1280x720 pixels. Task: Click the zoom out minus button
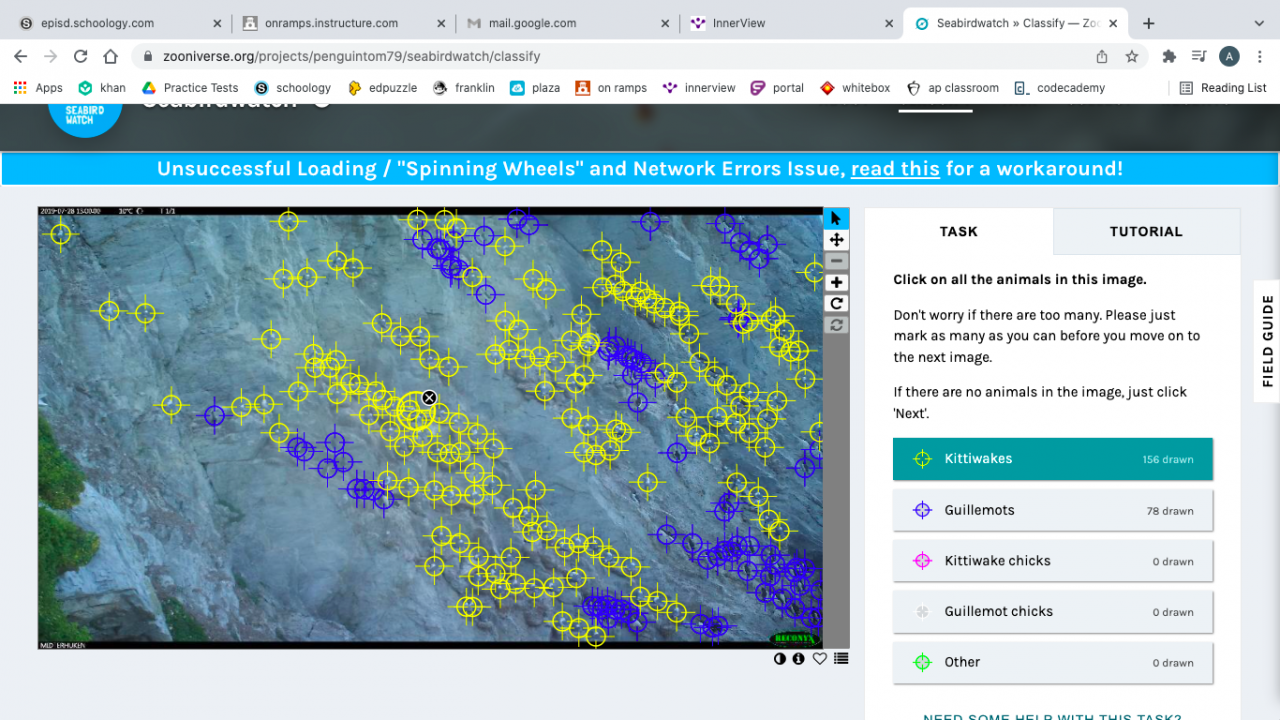click(x=836, y=261)
